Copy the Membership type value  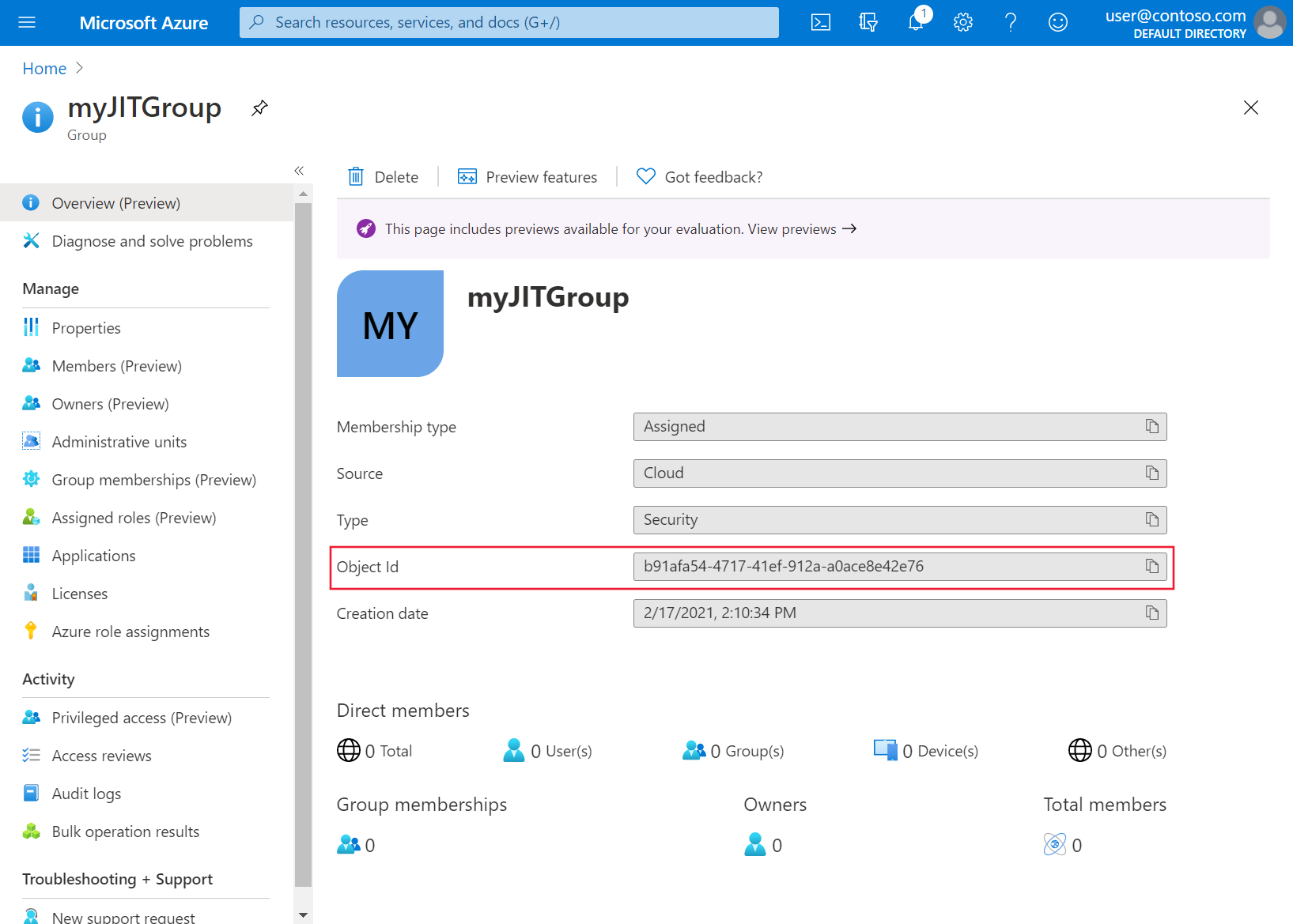(1151, 426)
